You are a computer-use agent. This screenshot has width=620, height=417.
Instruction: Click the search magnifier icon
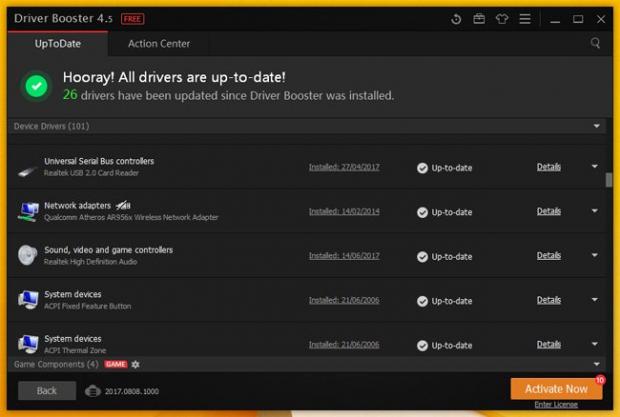pos(596,43)
